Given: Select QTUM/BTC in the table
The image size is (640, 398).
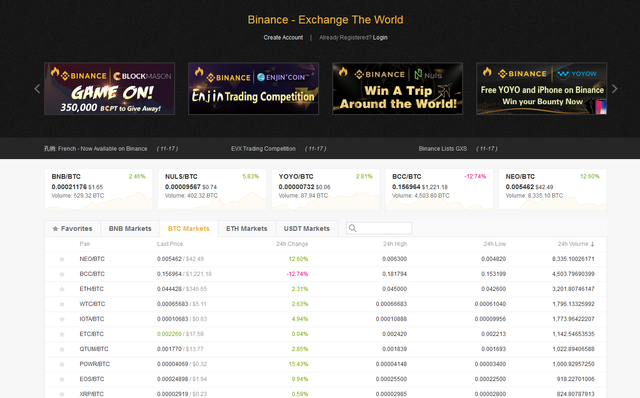Looking at the screenshot, I should pyautogui.click(x=94, y=349).
